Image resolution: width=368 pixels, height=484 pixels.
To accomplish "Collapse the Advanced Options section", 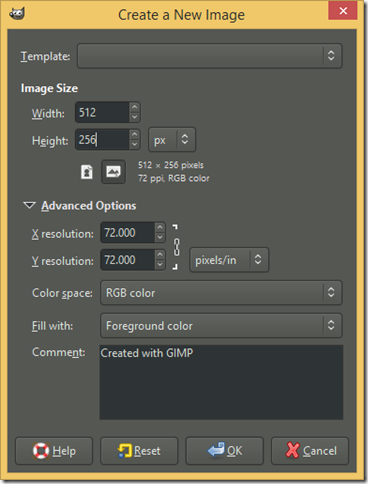I will [29, 206].
